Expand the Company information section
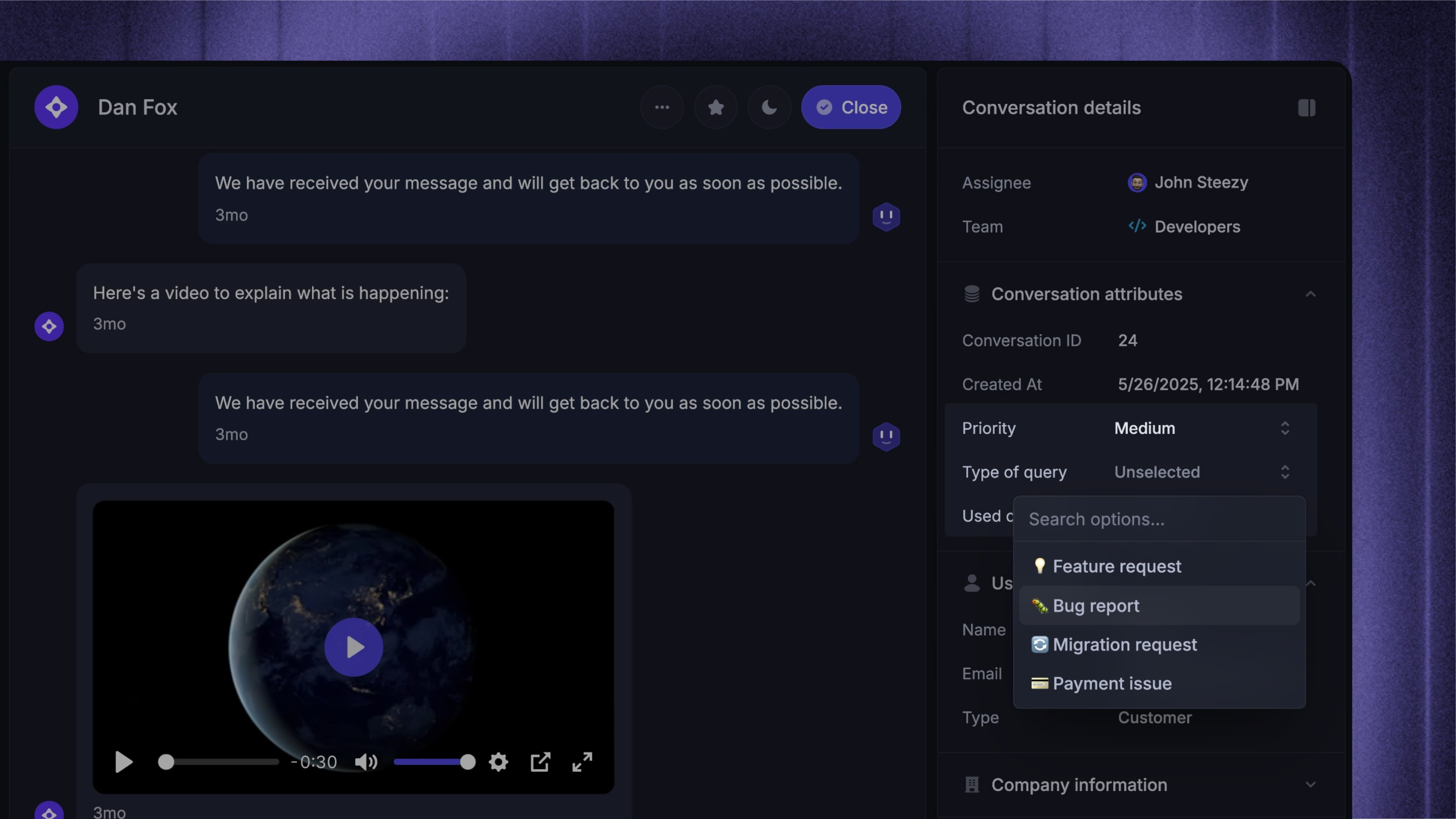This screenshot has height=819, width=1456. tap(1310, 784)
